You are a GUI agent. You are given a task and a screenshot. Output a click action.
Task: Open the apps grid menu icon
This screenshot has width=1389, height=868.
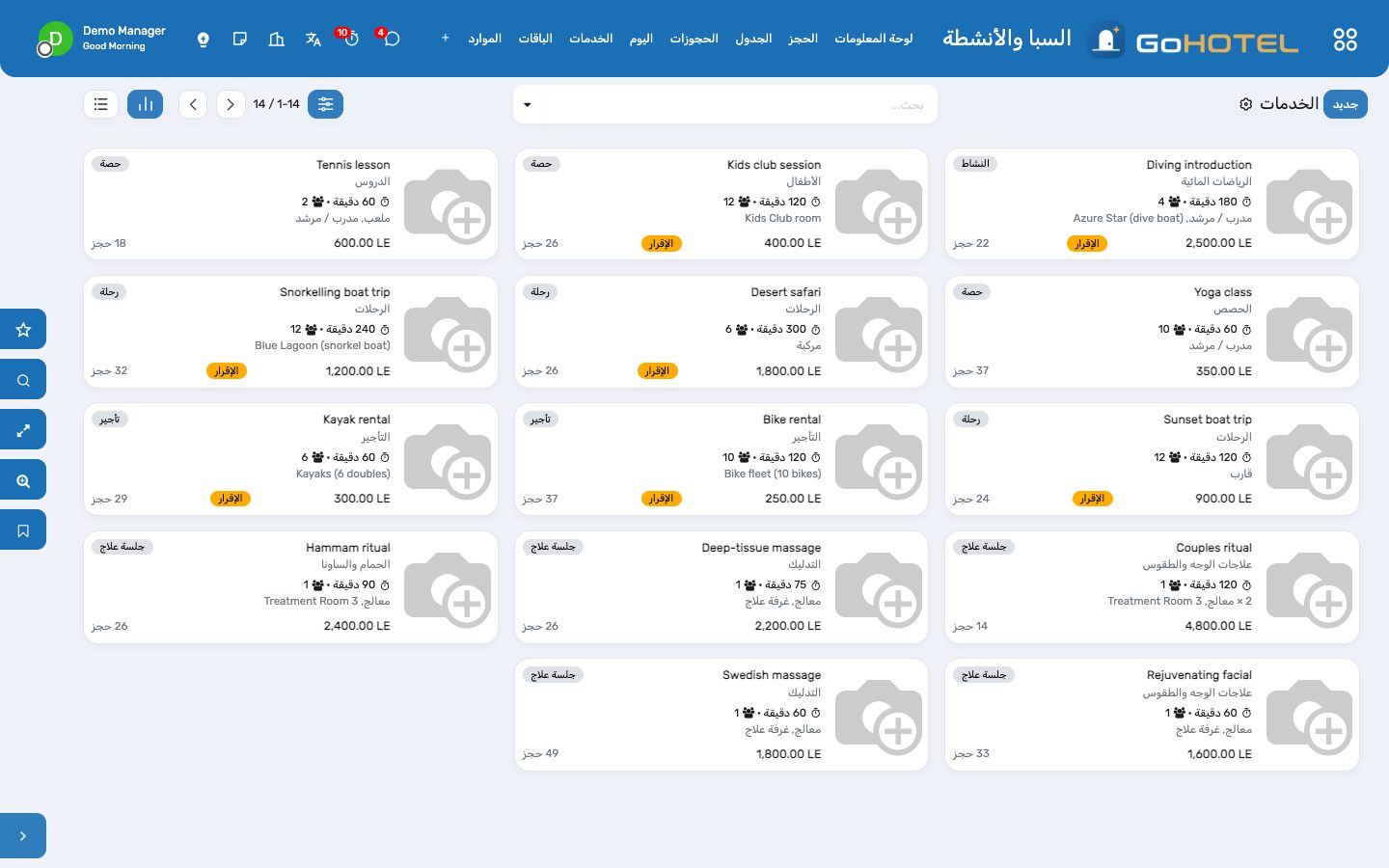pyautogui.click(x=1345, y=40)
